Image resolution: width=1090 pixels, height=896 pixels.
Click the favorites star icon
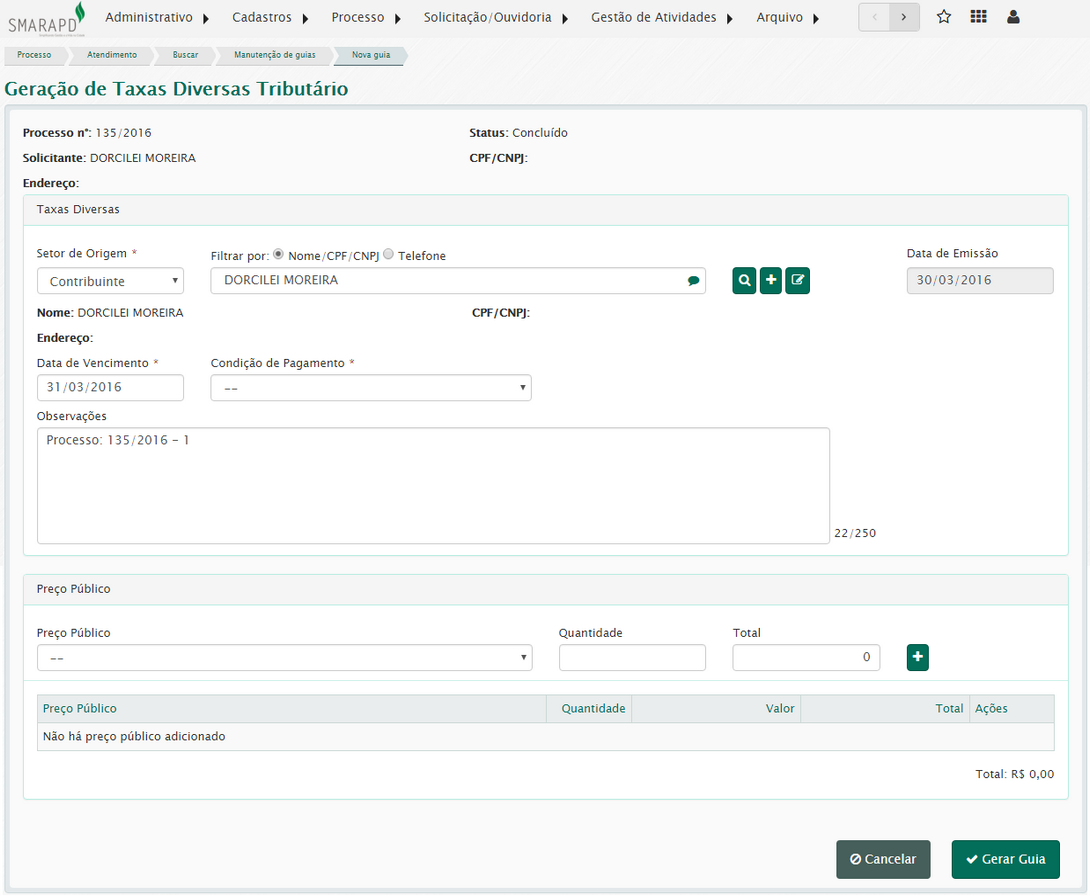[943, 17]
